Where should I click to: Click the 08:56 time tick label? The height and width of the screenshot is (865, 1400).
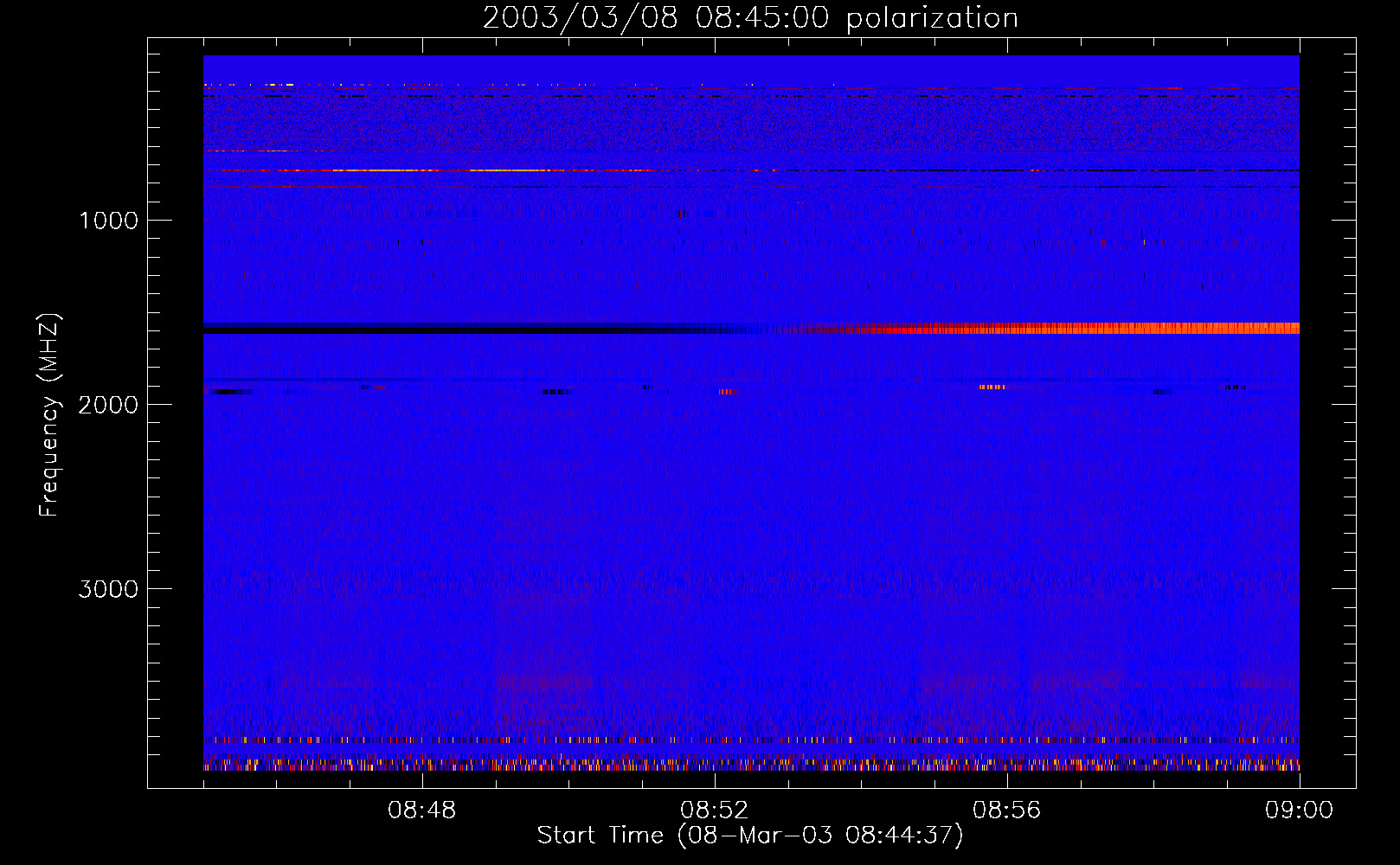pyautogui.click(x=1007, y=811)
